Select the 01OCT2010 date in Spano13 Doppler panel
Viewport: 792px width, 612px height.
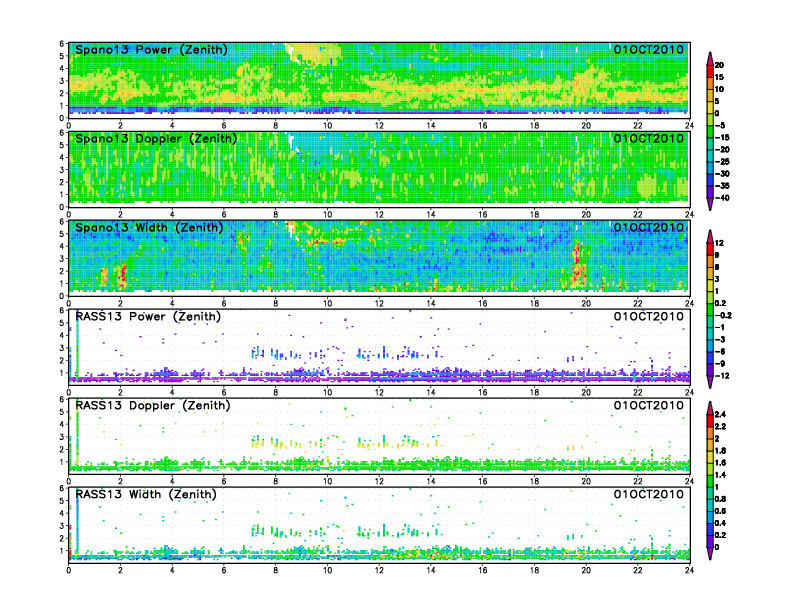pos(649,139)
